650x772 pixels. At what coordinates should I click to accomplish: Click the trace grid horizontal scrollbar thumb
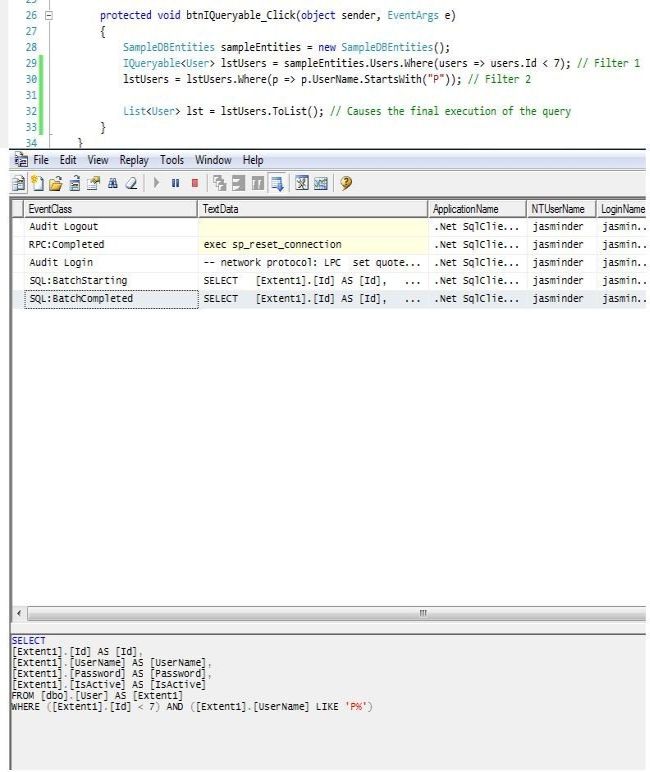(x=337, y=613)
